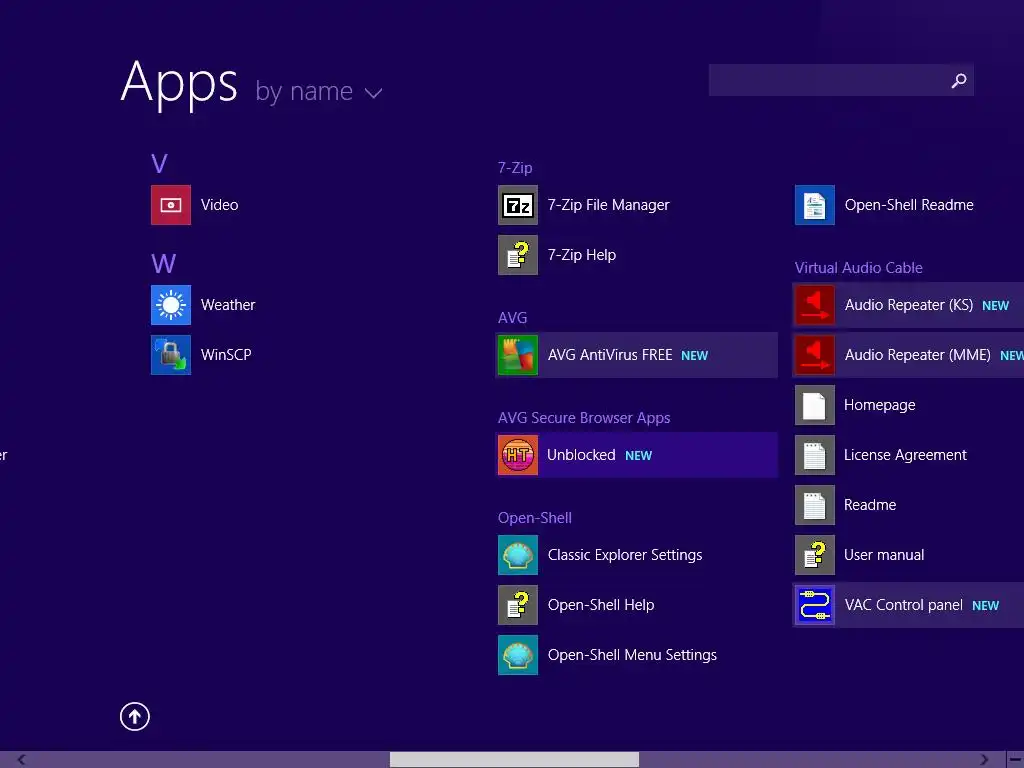Click the 'License Agreement' label text

pos(905,455)
